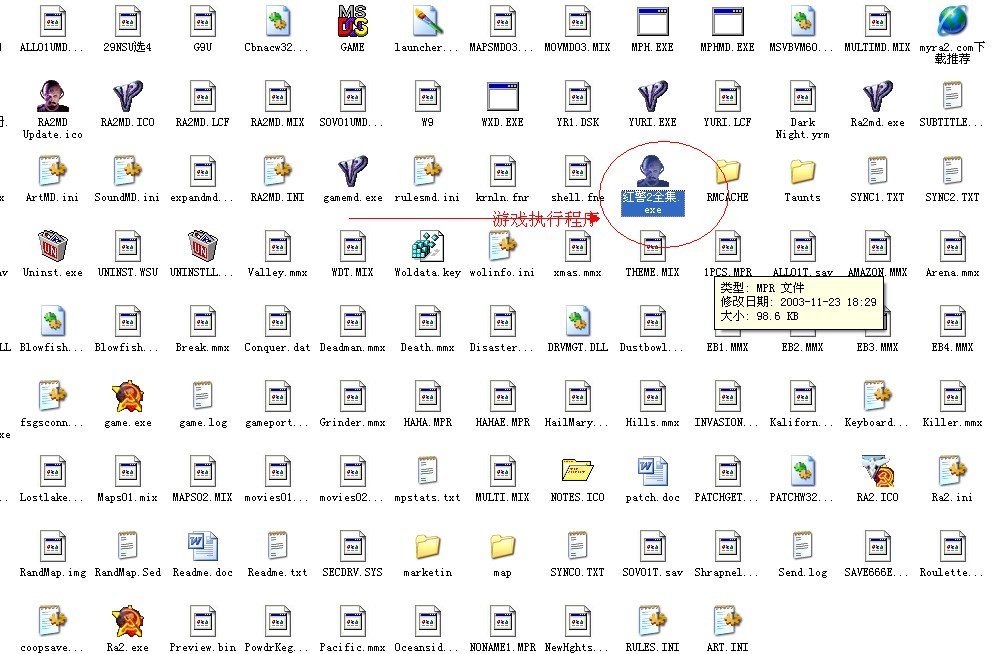Select game.log file
Viewport: 995px width, 654px height.
coord(202,396)
